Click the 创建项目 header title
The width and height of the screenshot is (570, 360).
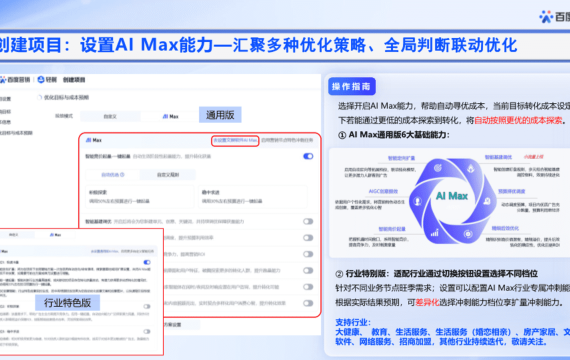(x=74, y=80)
